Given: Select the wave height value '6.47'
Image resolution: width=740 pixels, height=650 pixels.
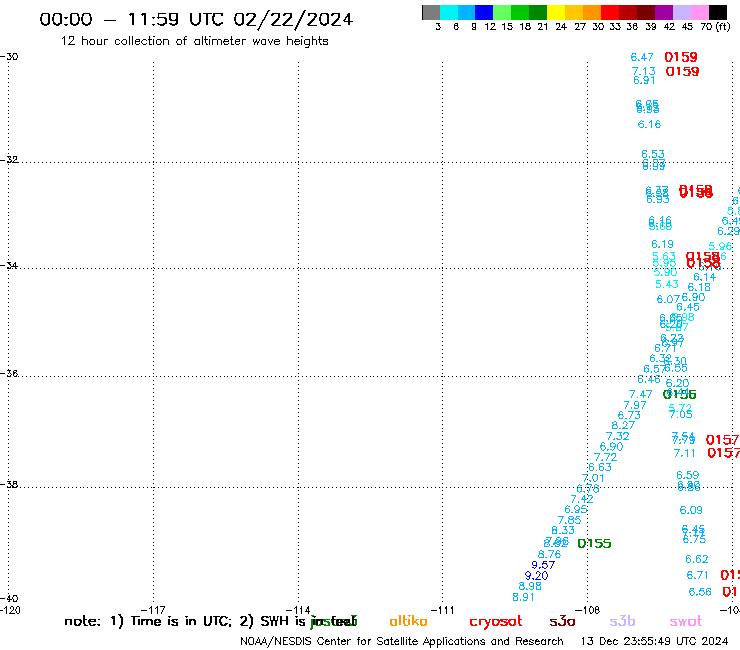Looking at the screenshot, I should [642, 58].
